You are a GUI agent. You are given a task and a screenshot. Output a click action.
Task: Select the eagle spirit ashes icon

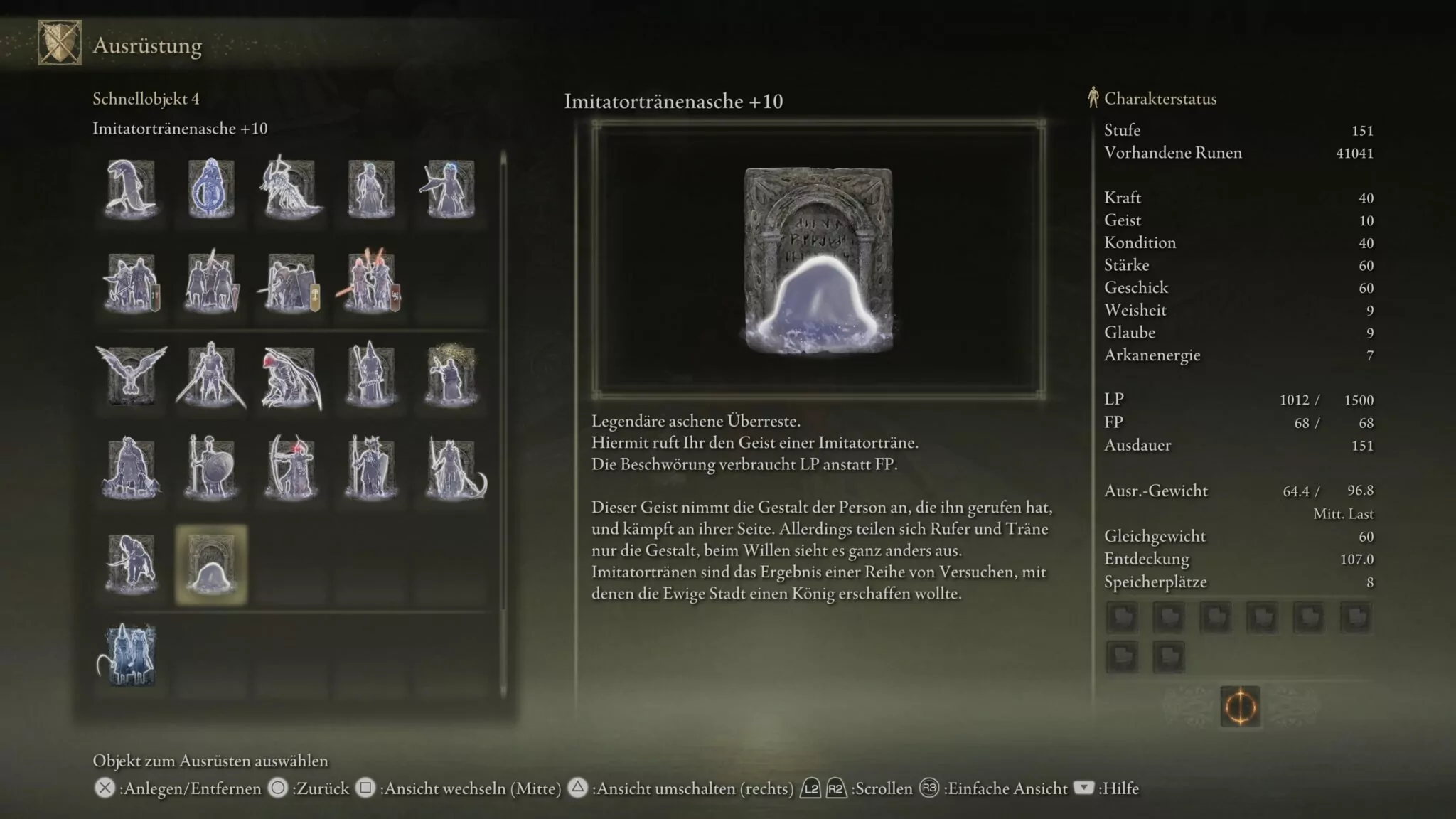pos(132,376)
